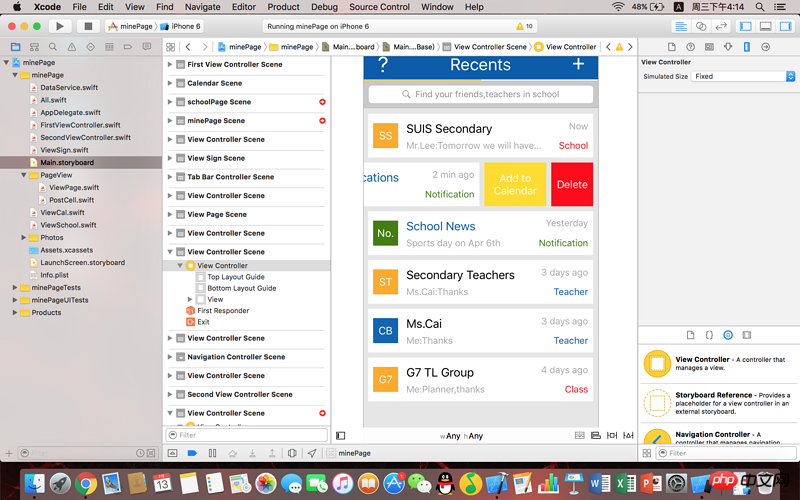800x500 pixels.
Task: Open the Issue navigator warning icon
Action: click(72, 47)
